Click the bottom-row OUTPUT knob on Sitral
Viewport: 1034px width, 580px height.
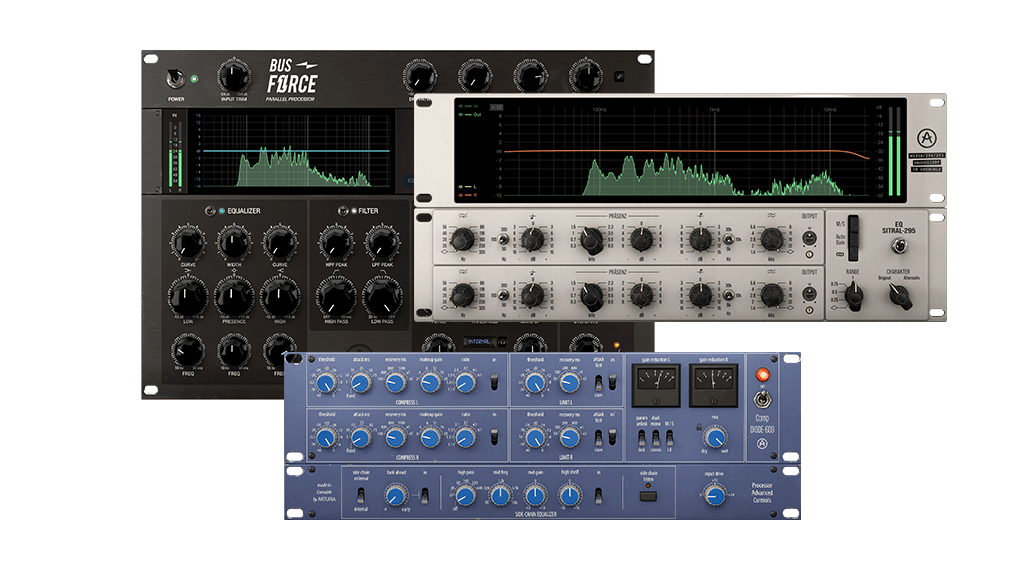[809, 293]
